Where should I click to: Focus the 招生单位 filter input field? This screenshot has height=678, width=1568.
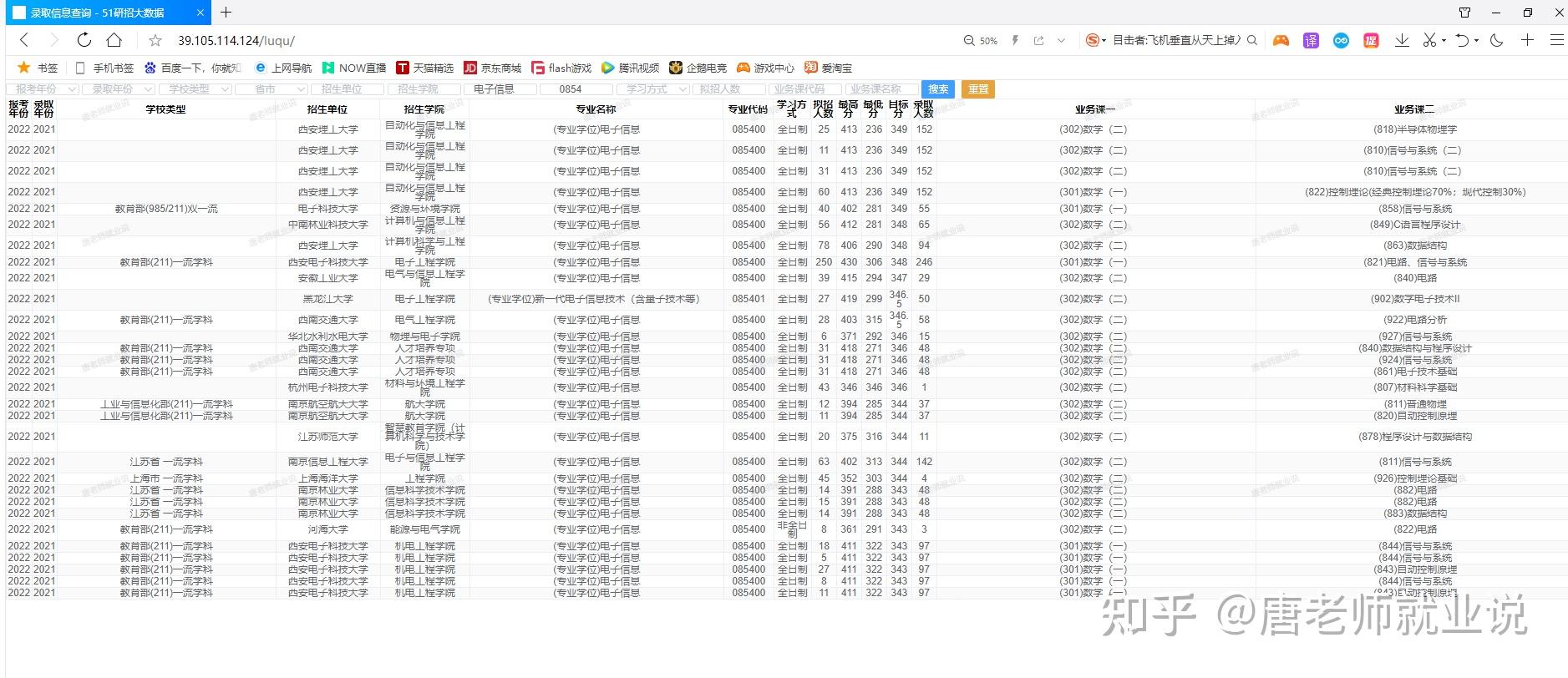click(348, 89)
